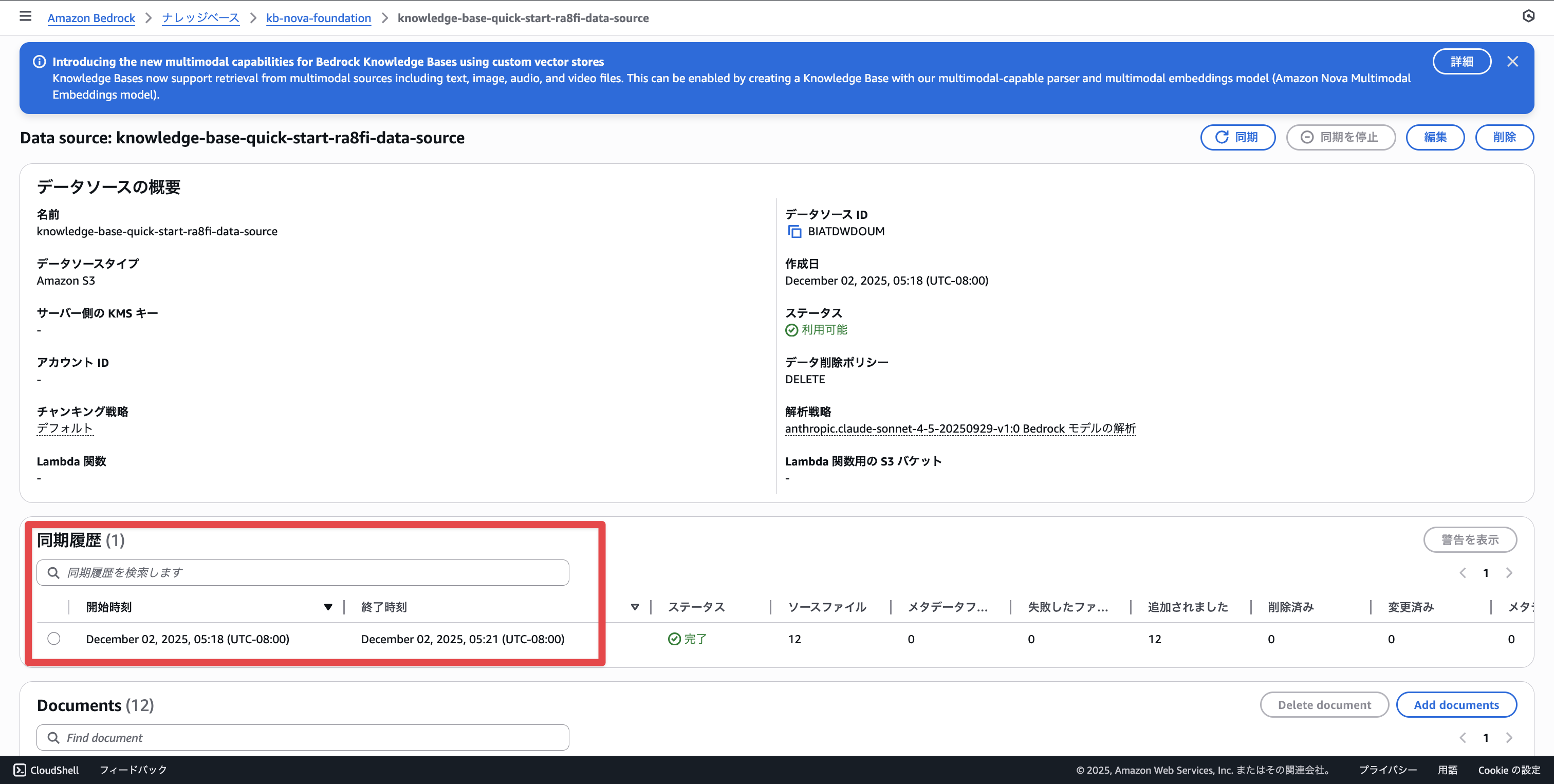Click Add documents button
The width and height of the screenshot is (1554, 784).
click(x=1456, y=705)
